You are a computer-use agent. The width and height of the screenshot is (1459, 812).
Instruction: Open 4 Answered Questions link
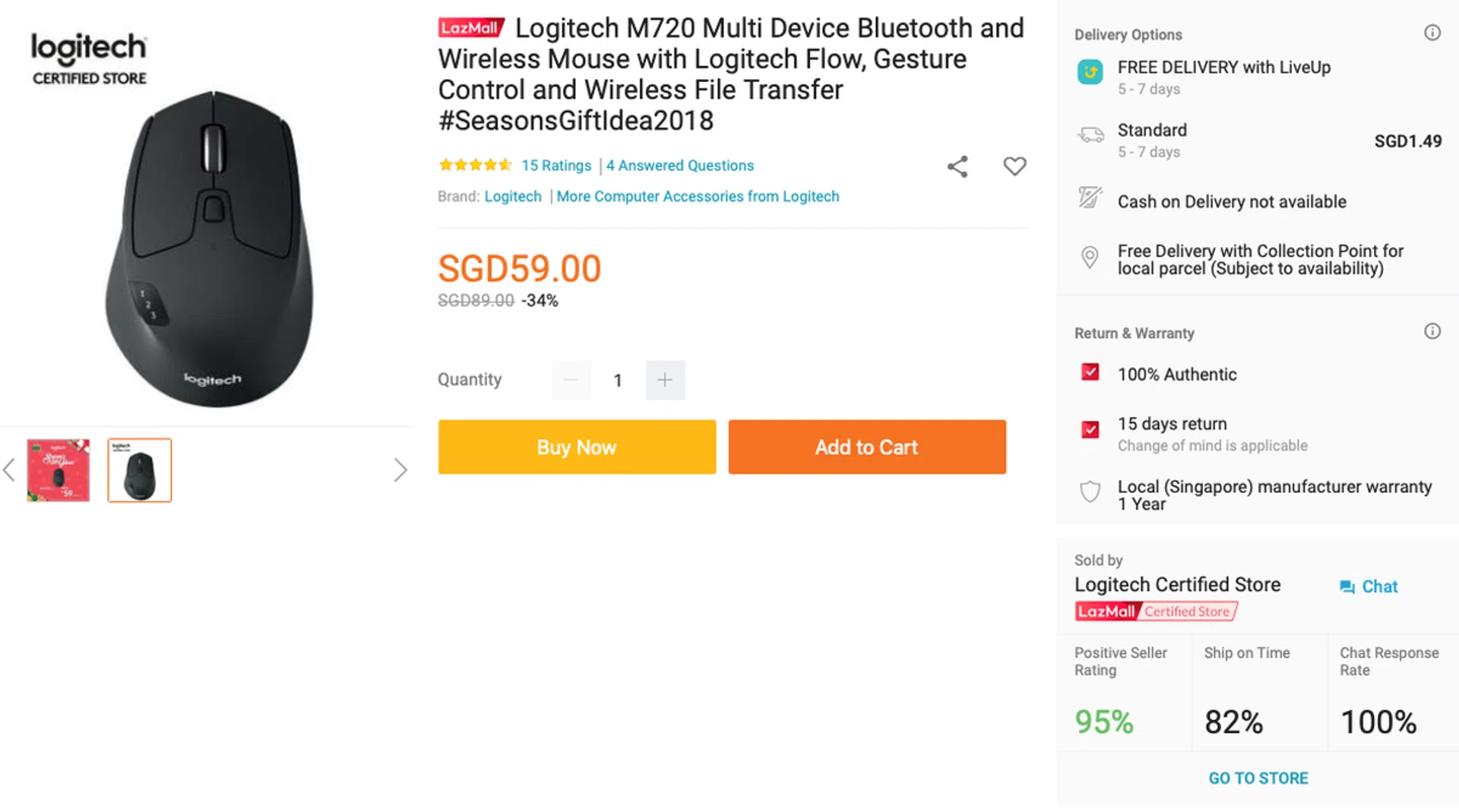pos(680,166)
